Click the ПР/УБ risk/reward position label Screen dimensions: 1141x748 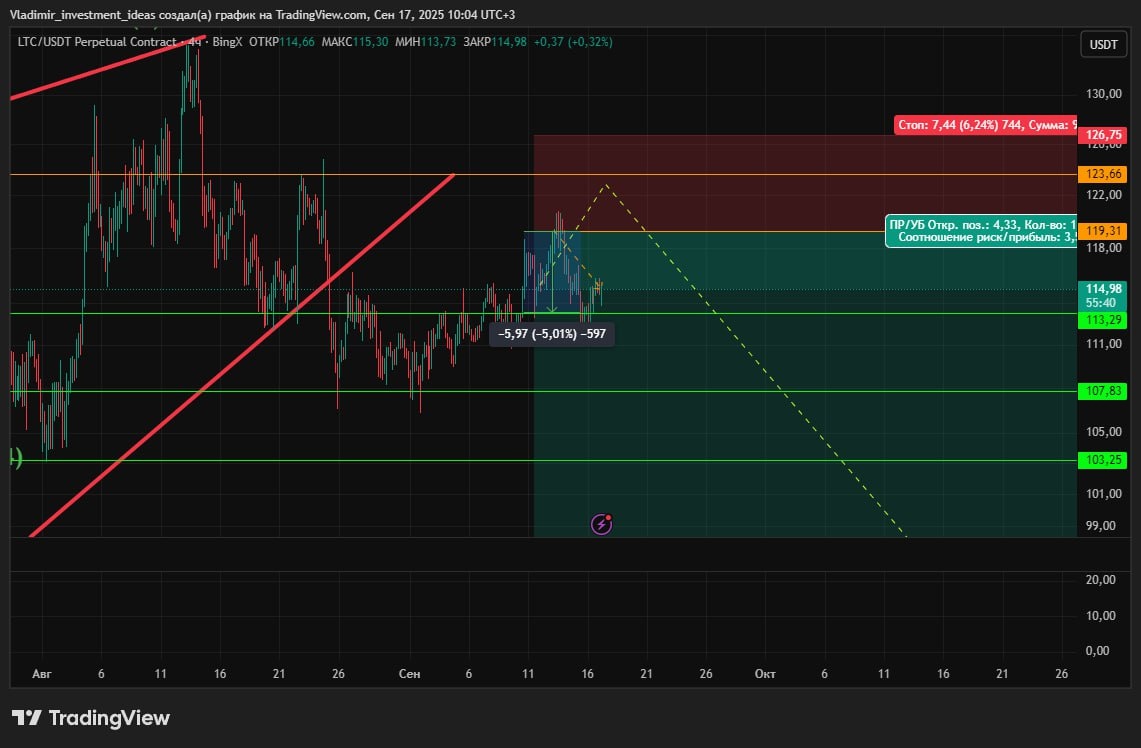click(981, 231)
